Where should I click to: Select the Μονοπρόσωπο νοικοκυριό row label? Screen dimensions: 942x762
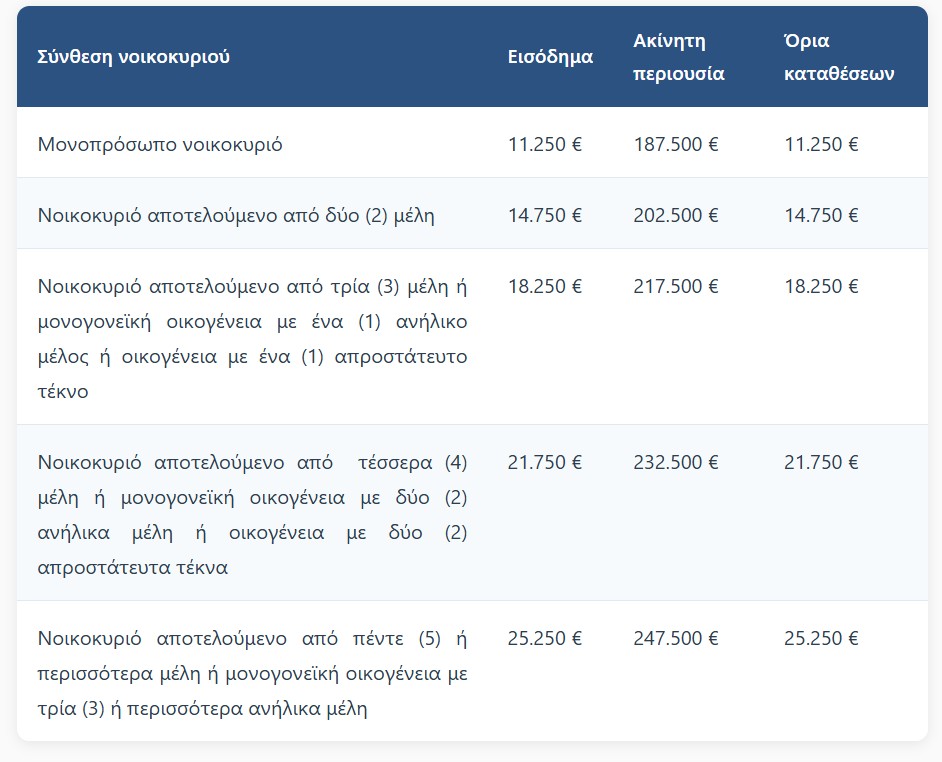click(160, 144)
